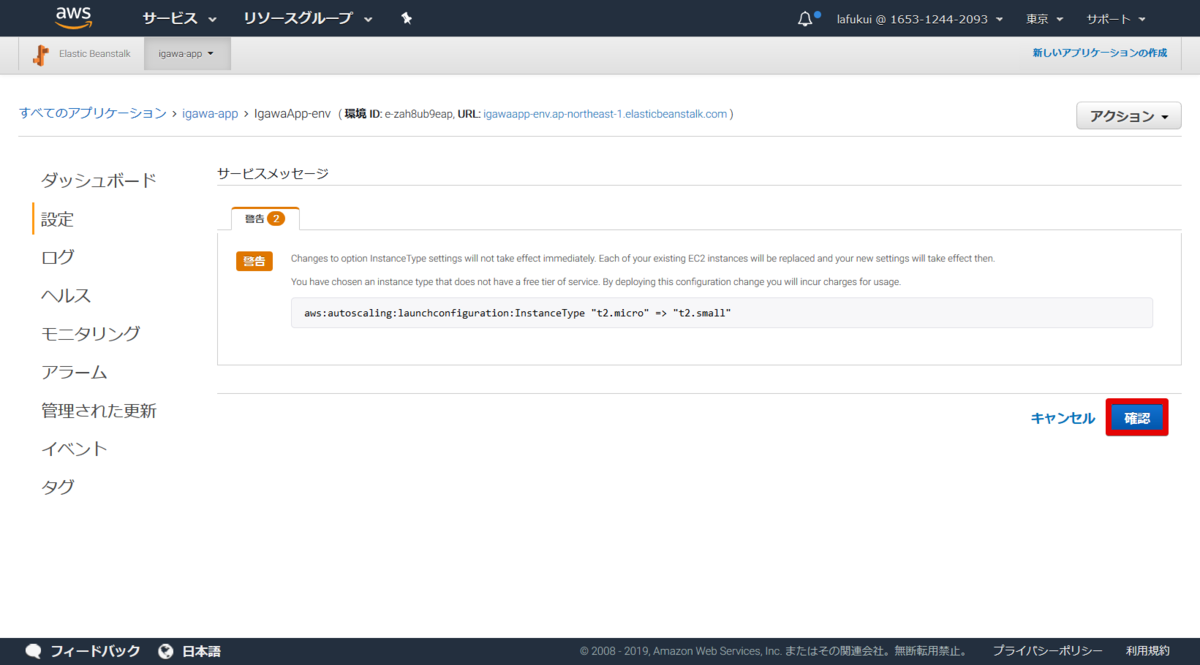
Task: Open the AWS home logo
Action: 74,17
